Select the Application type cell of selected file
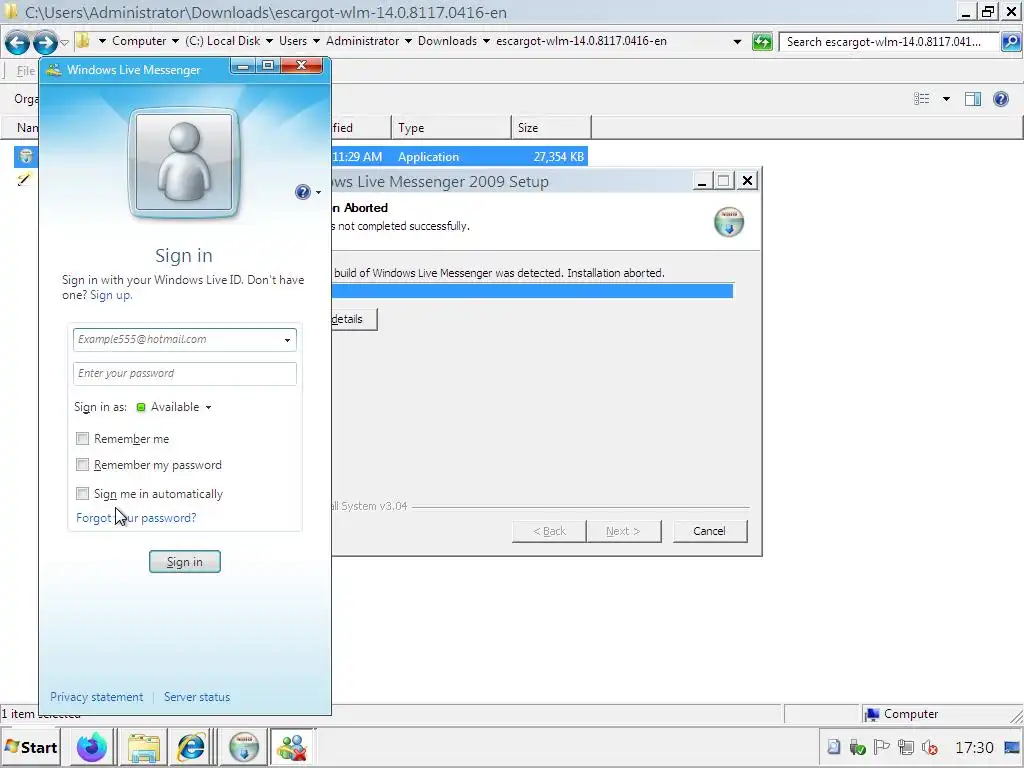Viewport: 1024px width, 768px height. coord(428,157)
